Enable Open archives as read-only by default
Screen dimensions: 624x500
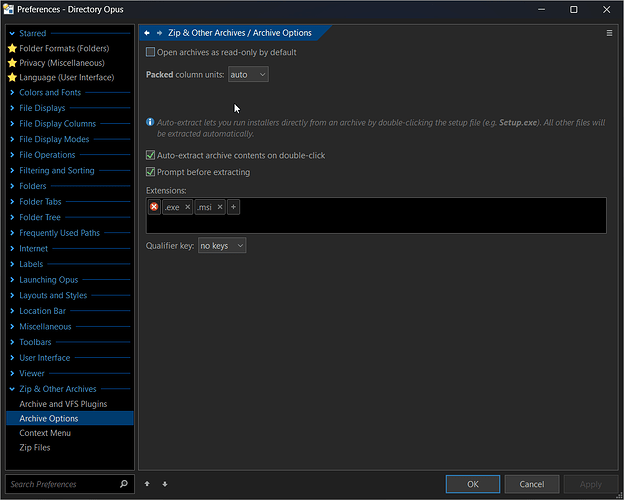[x=150, y=52]
